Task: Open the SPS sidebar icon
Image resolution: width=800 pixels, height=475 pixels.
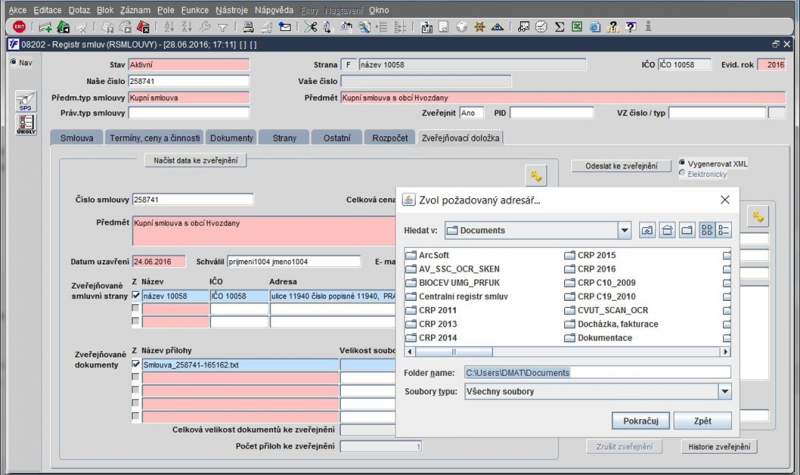Action: pos(25,102)
